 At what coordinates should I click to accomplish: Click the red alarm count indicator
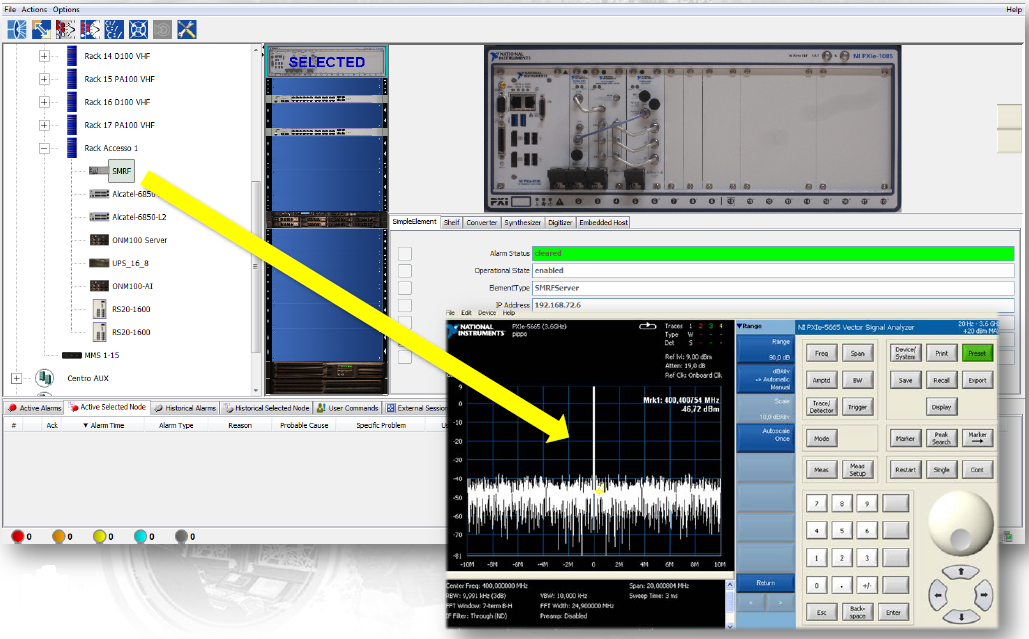18,537
